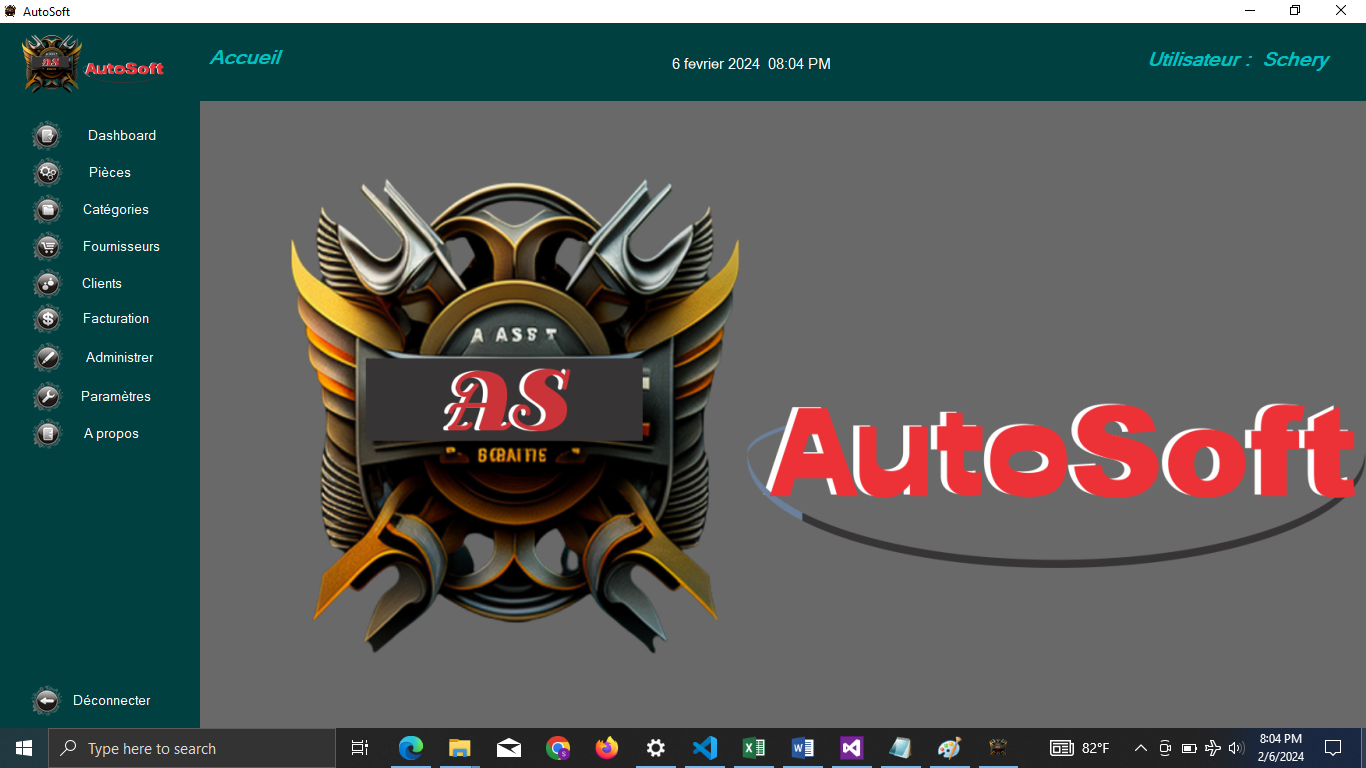Screen dimensions: 1366x768
Task: Show hidden system tray icons chevron
Action: [1140, 748]
